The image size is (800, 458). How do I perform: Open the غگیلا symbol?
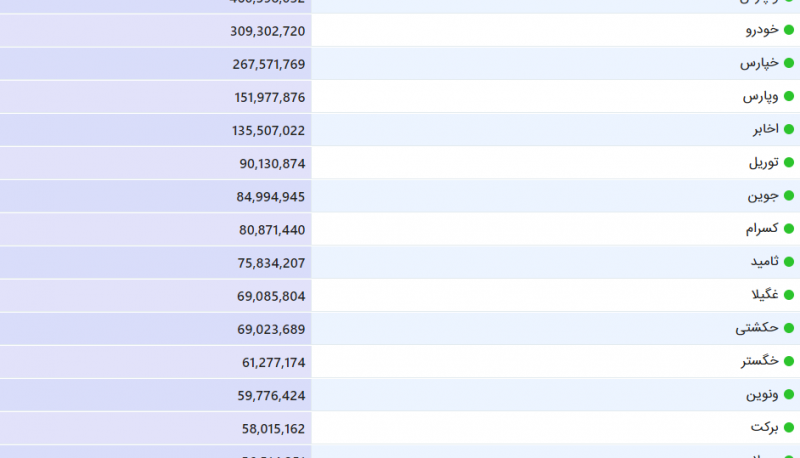[x=765, y=294]
